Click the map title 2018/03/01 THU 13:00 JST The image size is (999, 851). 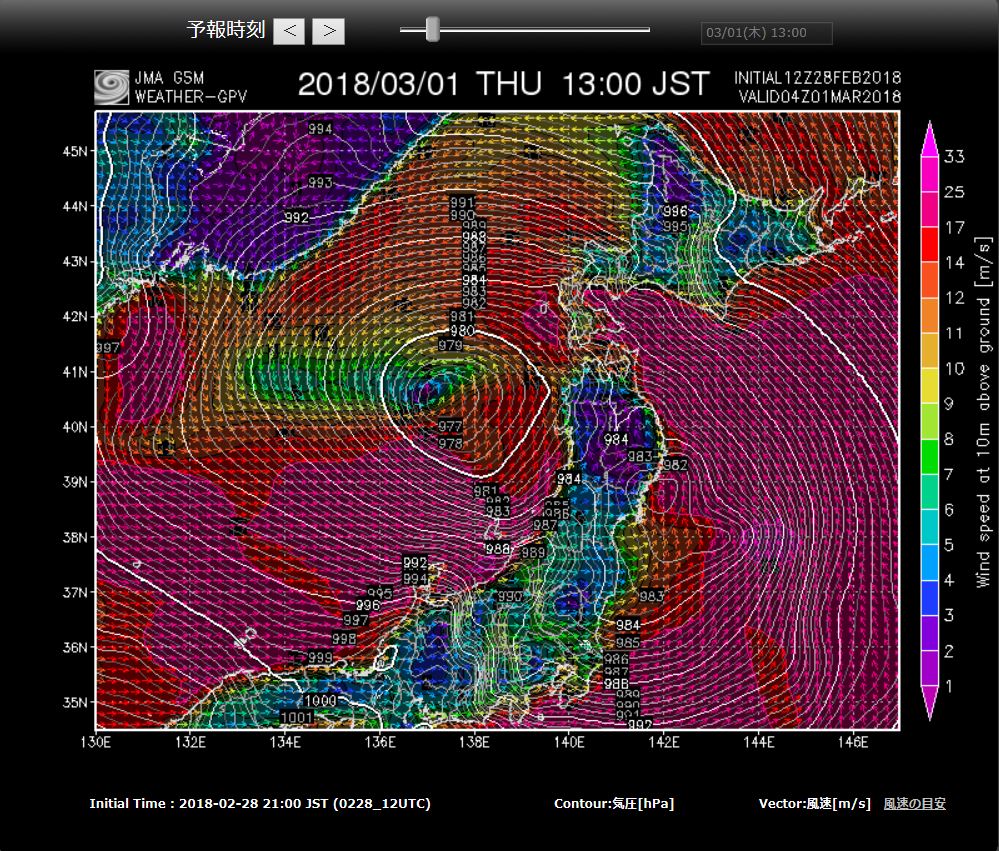(x=503, y=83)
